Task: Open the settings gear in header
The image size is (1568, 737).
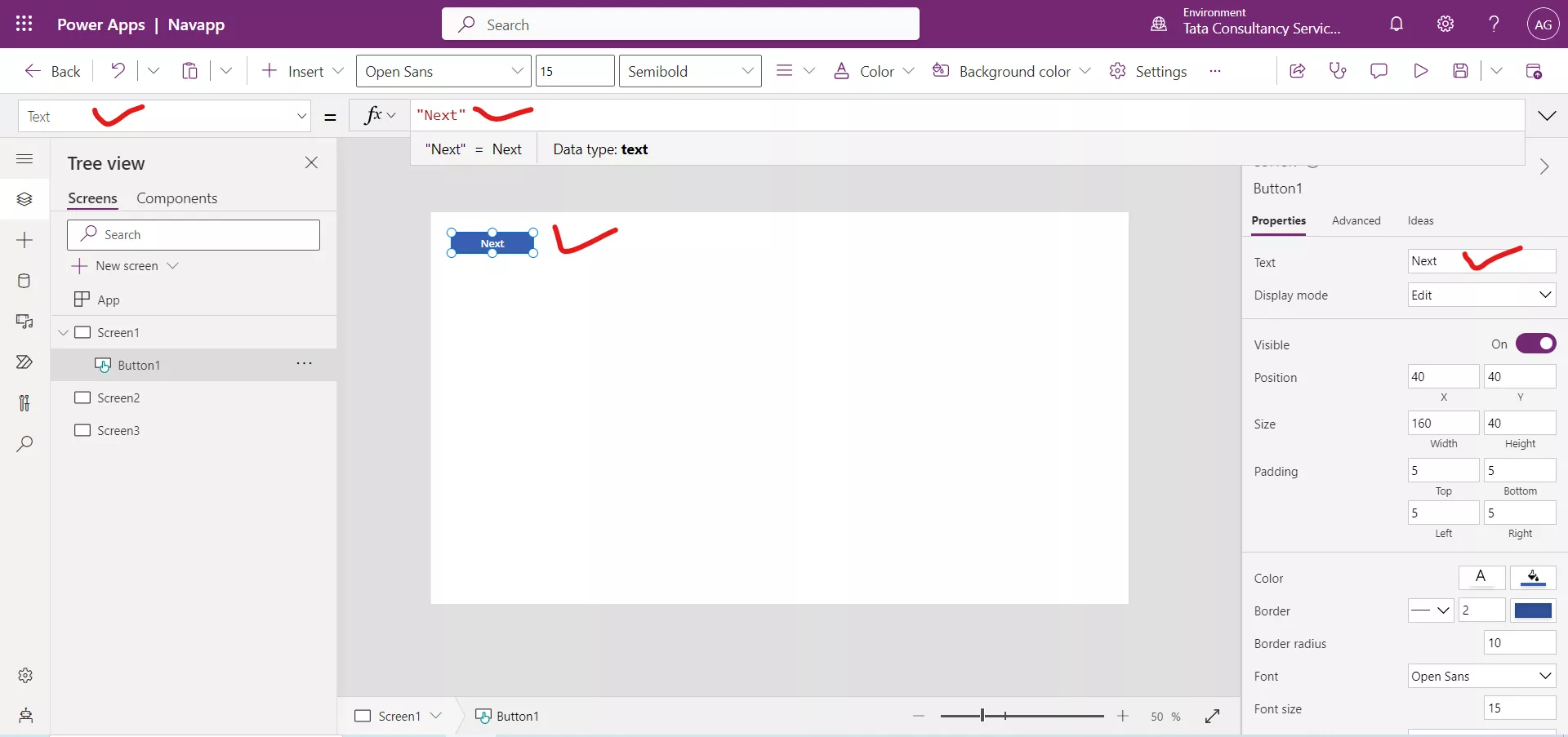Action: tap(1445, 24)
